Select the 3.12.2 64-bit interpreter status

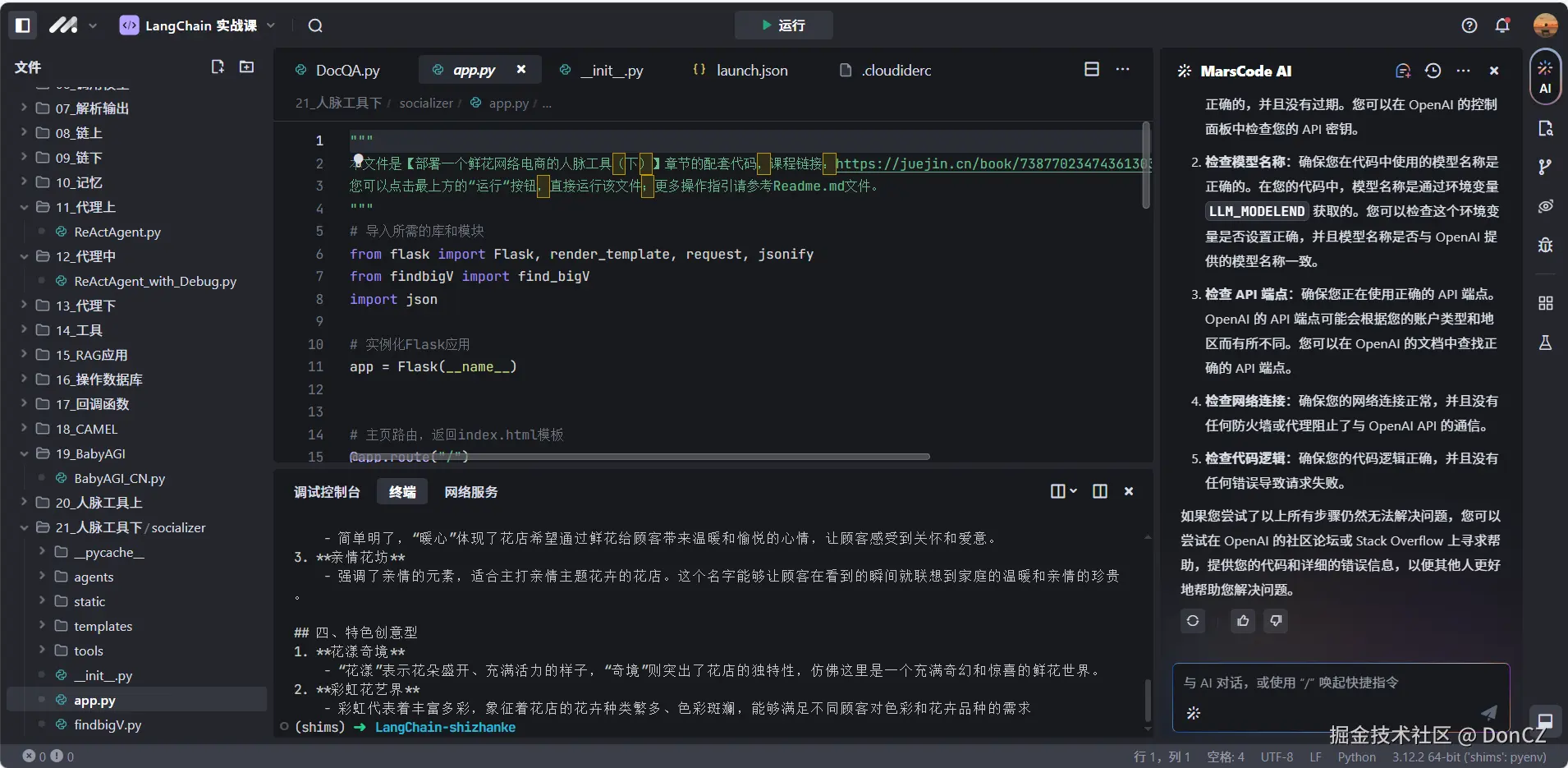(x=1469, y=757)
